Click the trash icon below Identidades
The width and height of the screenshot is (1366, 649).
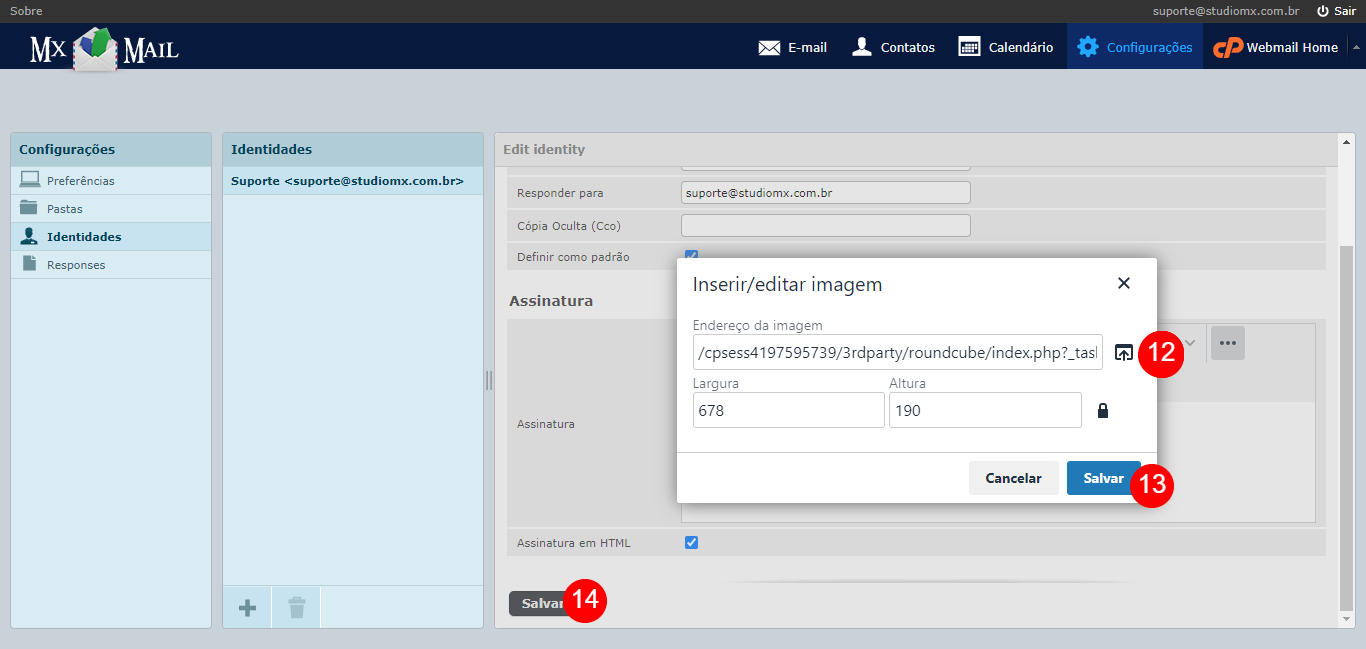pos(296,606)
